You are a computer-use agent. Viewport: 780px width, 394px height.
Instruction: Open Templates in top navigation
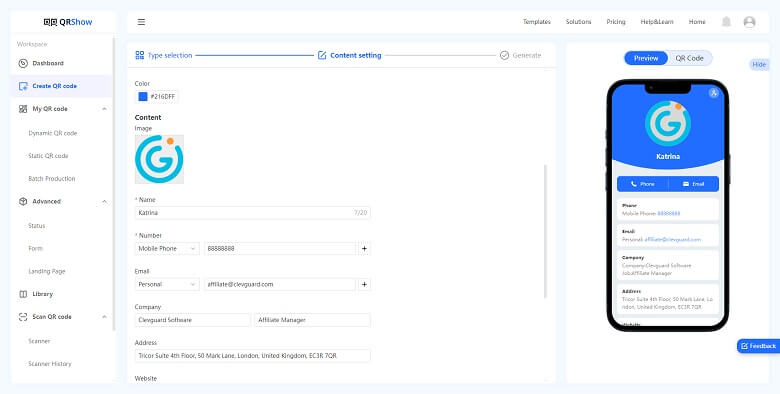536,22
